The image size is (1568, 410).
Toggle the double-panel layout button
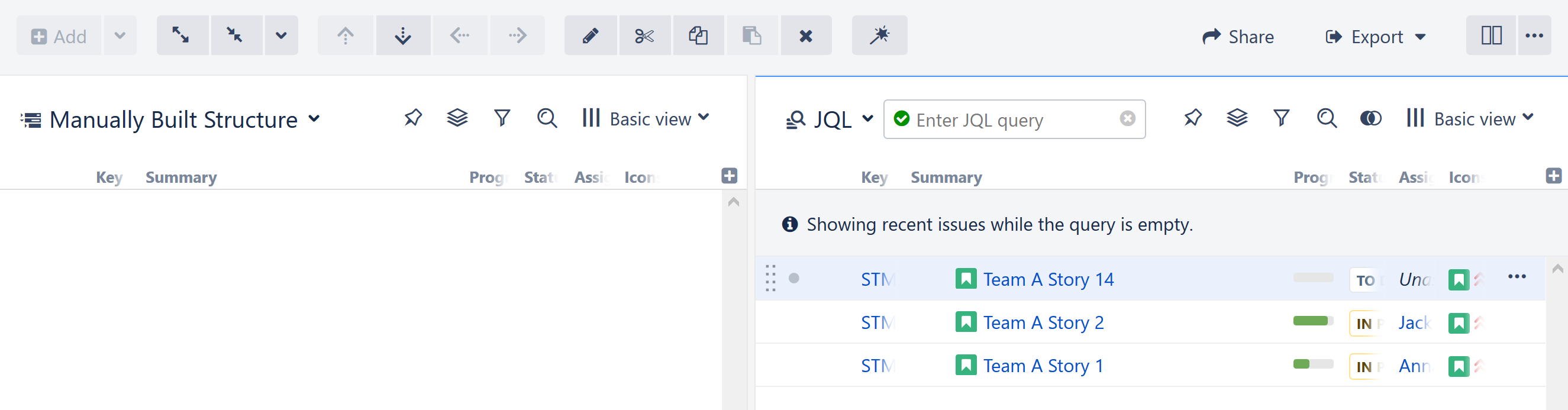point(1490,36)
